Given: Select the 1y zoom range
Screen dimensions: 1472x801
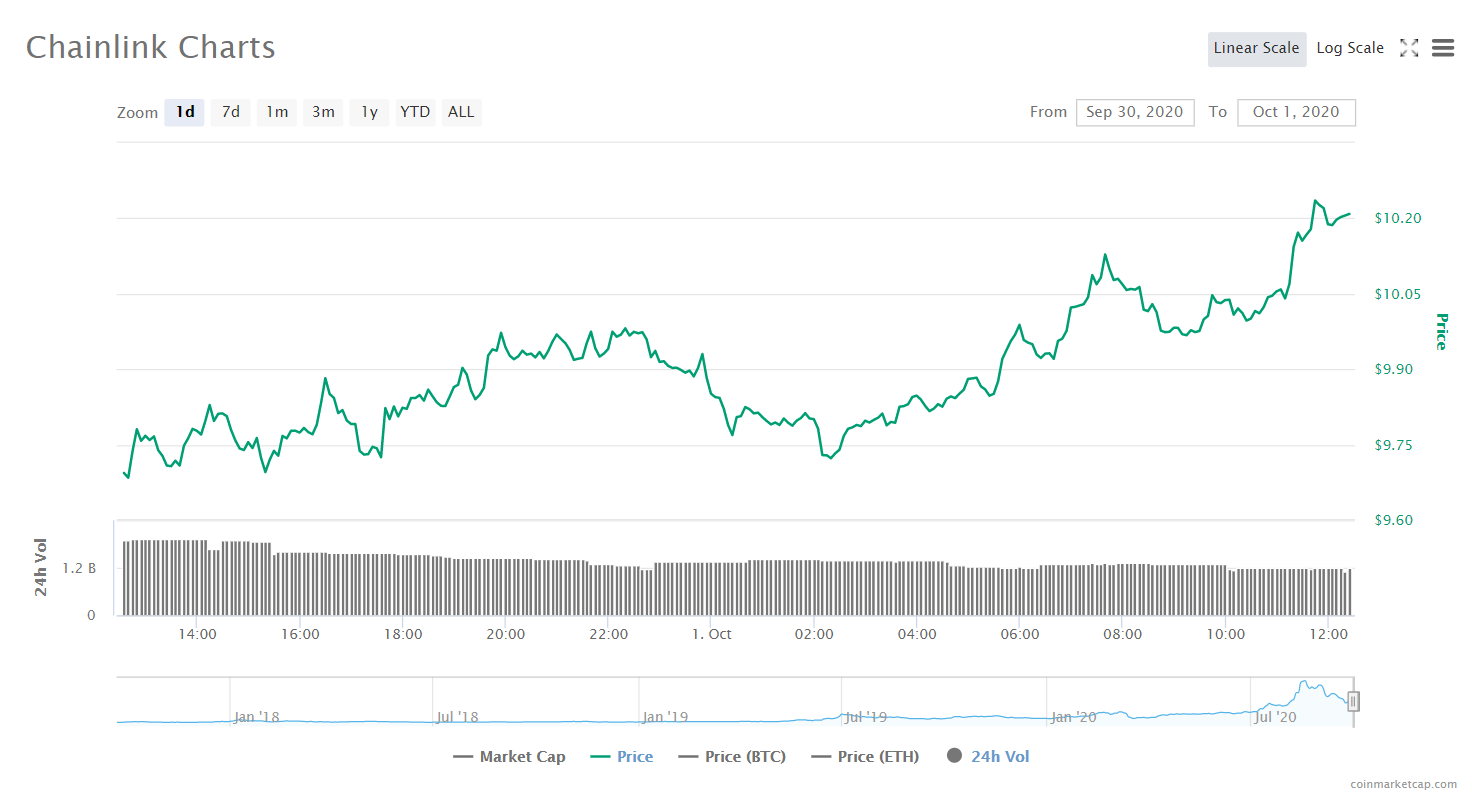Looking at the screenshot, I should point(369,112).
